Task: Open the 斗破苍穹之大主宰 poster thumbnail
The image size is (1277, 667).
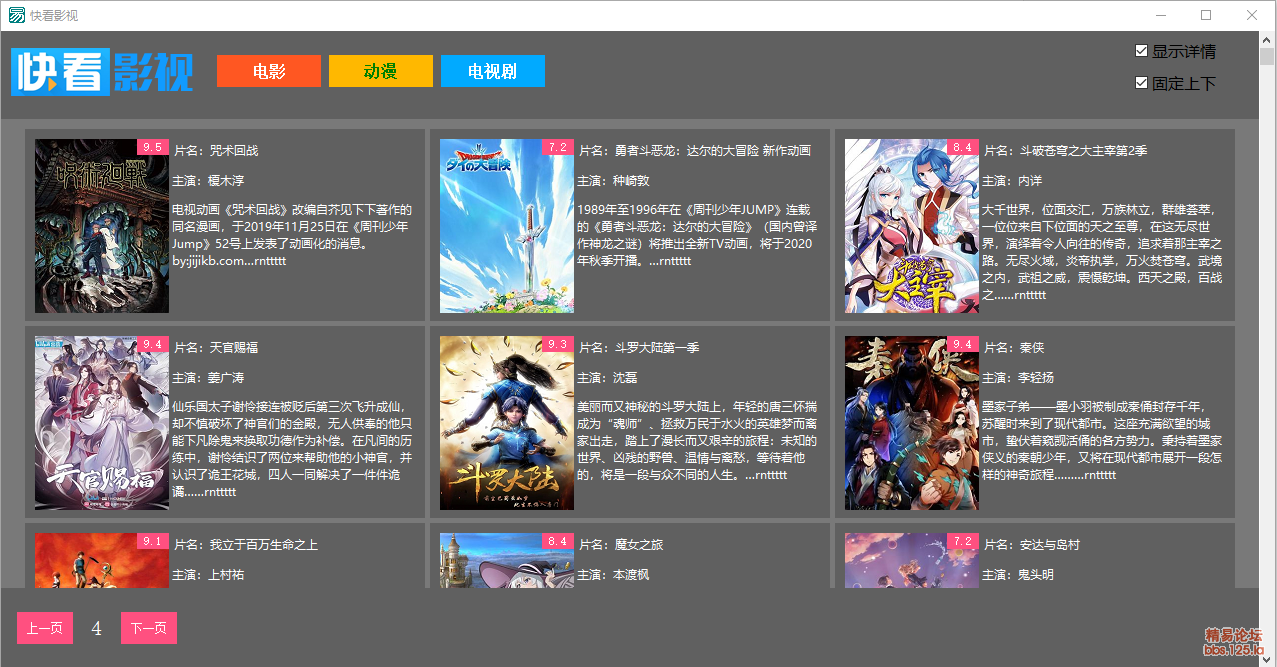Action: click(x=912, y=226)
